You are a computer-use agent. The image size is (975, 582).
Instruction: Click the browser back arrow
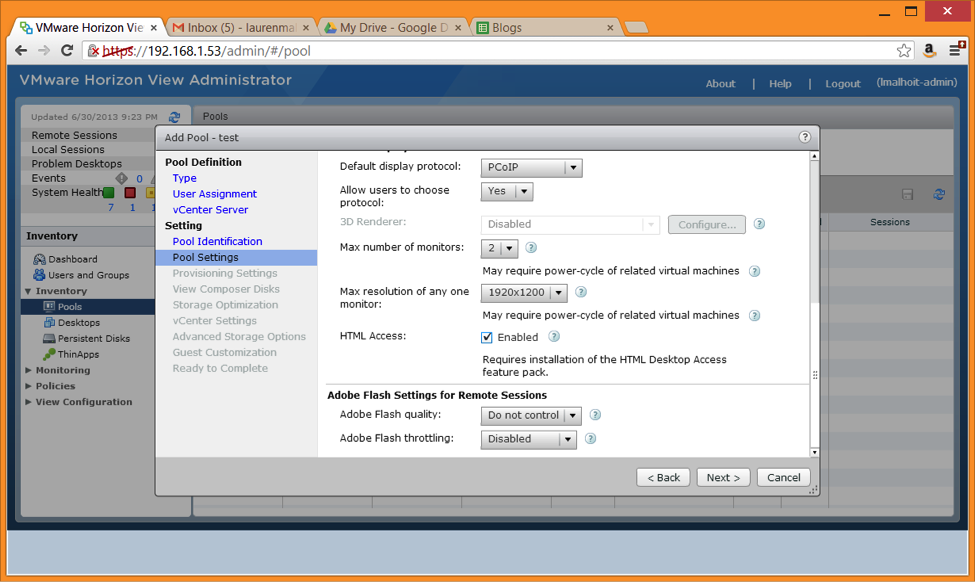(21, 51)
